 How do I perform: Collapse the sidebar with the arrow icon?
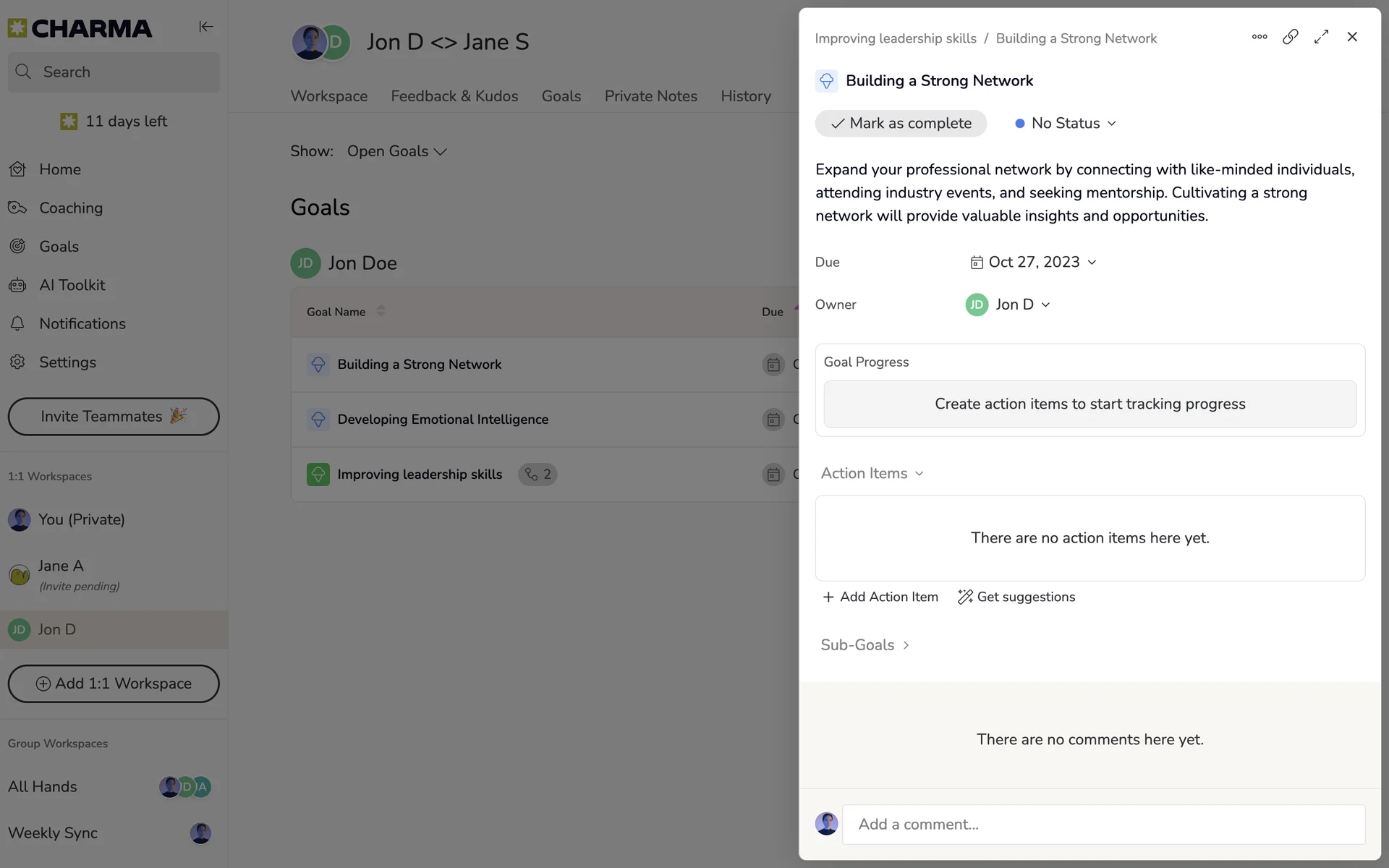[x=205, y=27]
